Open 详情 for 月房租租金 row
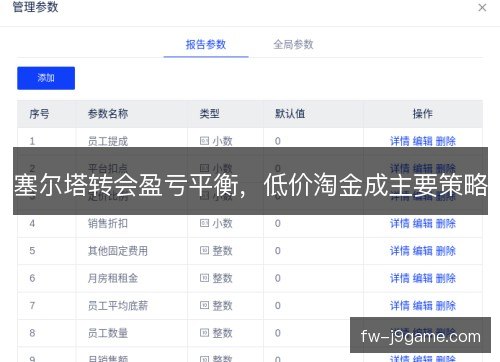Screen dimensions: 500x362 [399, 278]
